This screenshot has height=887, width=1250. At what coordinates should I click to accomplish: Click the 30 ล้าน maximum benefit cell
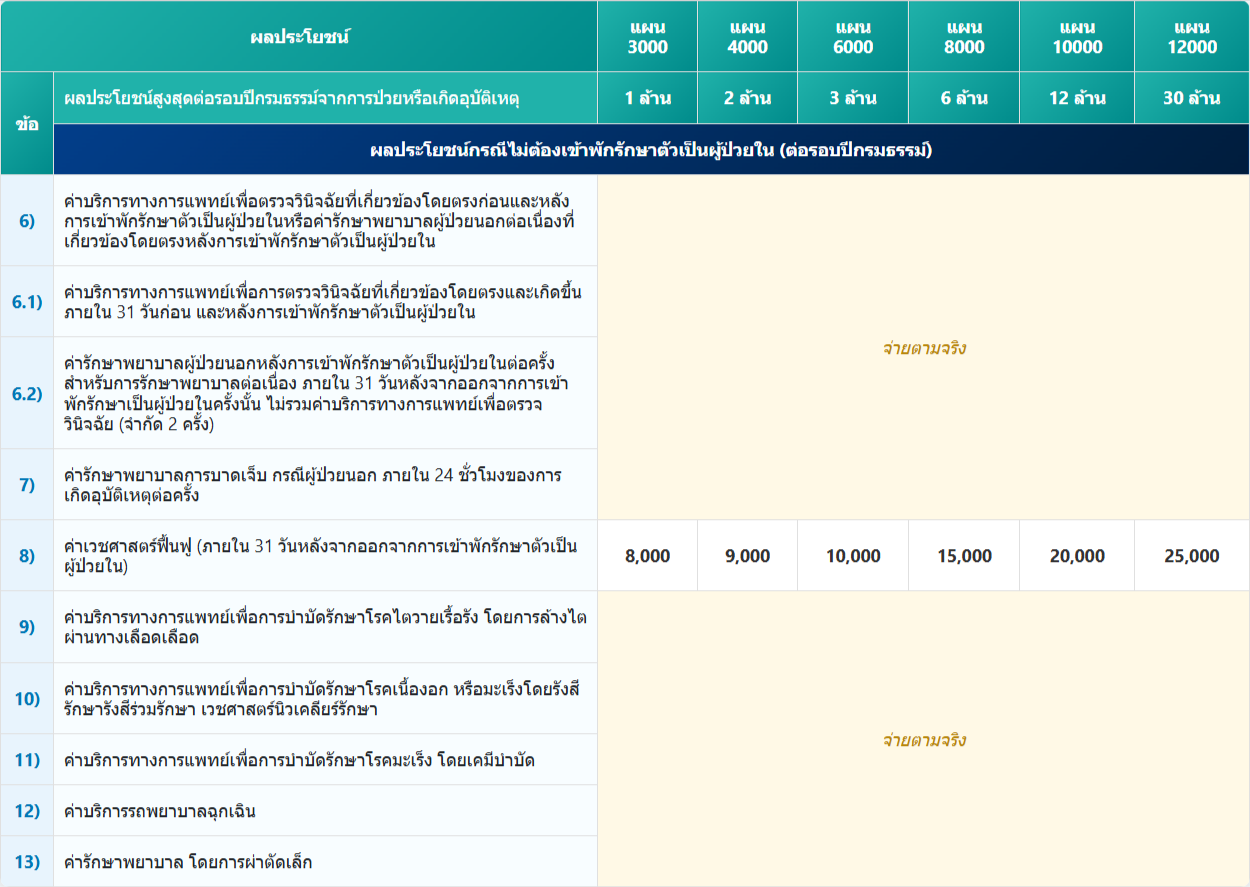pos(1191,98)
